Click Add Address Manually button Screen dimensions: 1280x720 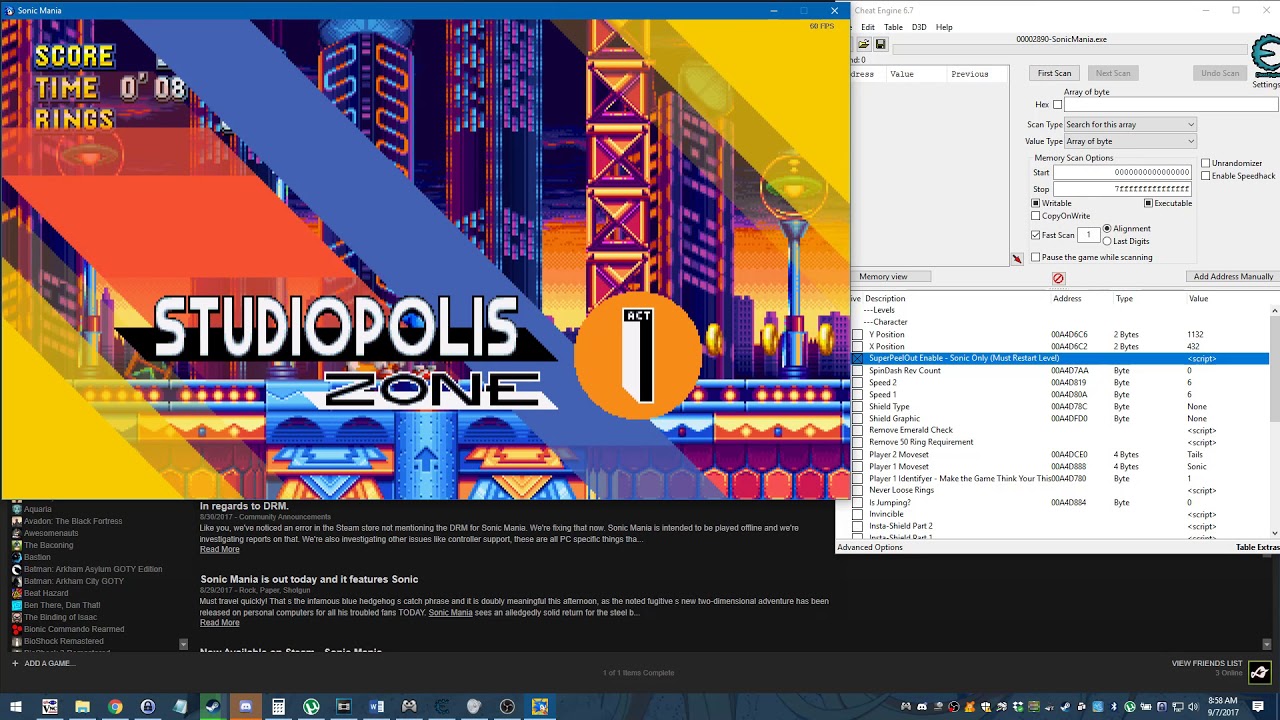coord(1233,277)
